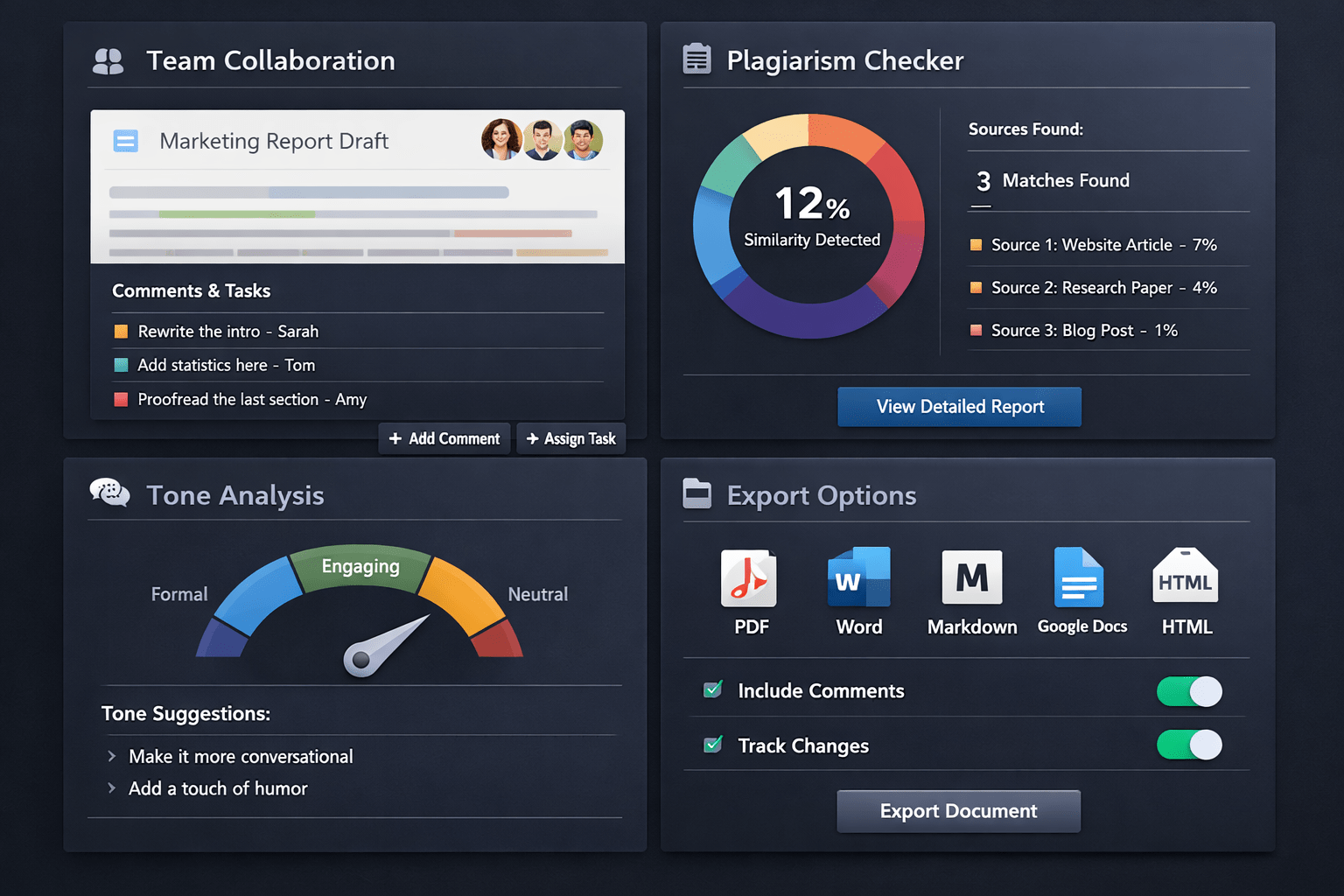
Task: Select 'Rewrite the intro - Sarah' task
Action: [x=227, y=332]
